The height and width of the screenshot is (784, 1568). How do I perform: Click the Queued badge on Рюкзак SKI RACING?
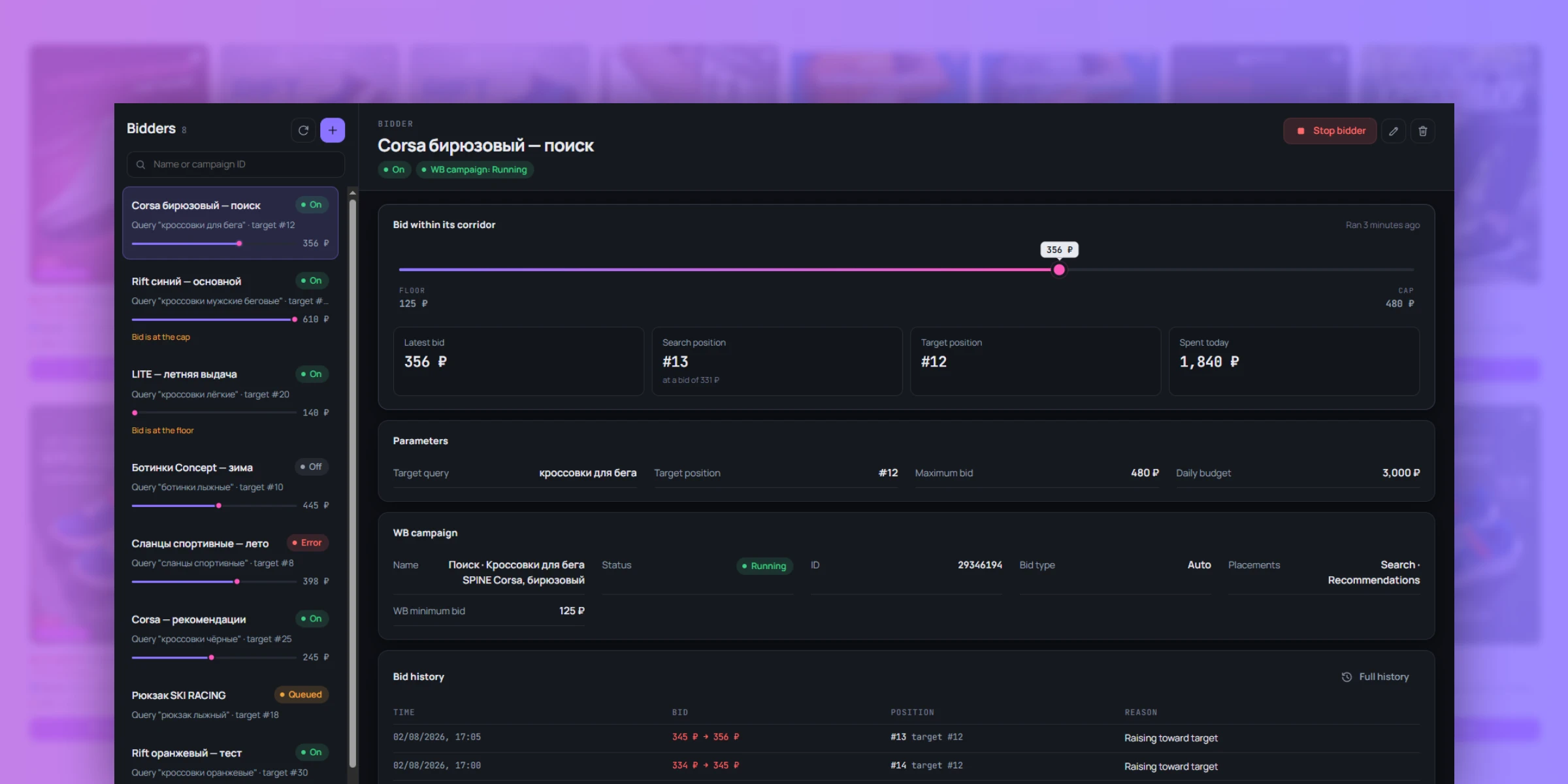coord(301,694)
